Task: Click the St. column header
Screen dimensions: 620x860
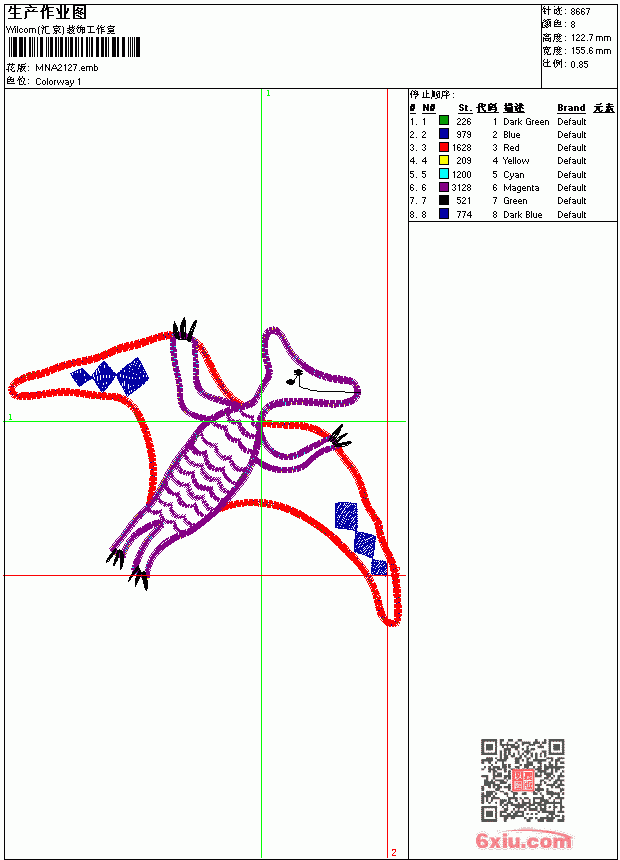Action: pyautogui.click(x=465, y=108)
